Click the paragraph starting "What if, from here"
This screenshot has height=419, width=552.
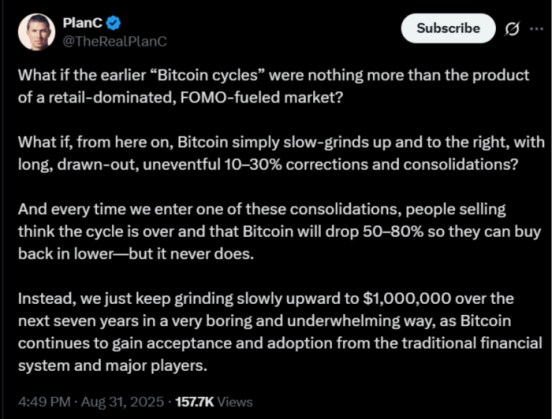click(x=281, y=153)
